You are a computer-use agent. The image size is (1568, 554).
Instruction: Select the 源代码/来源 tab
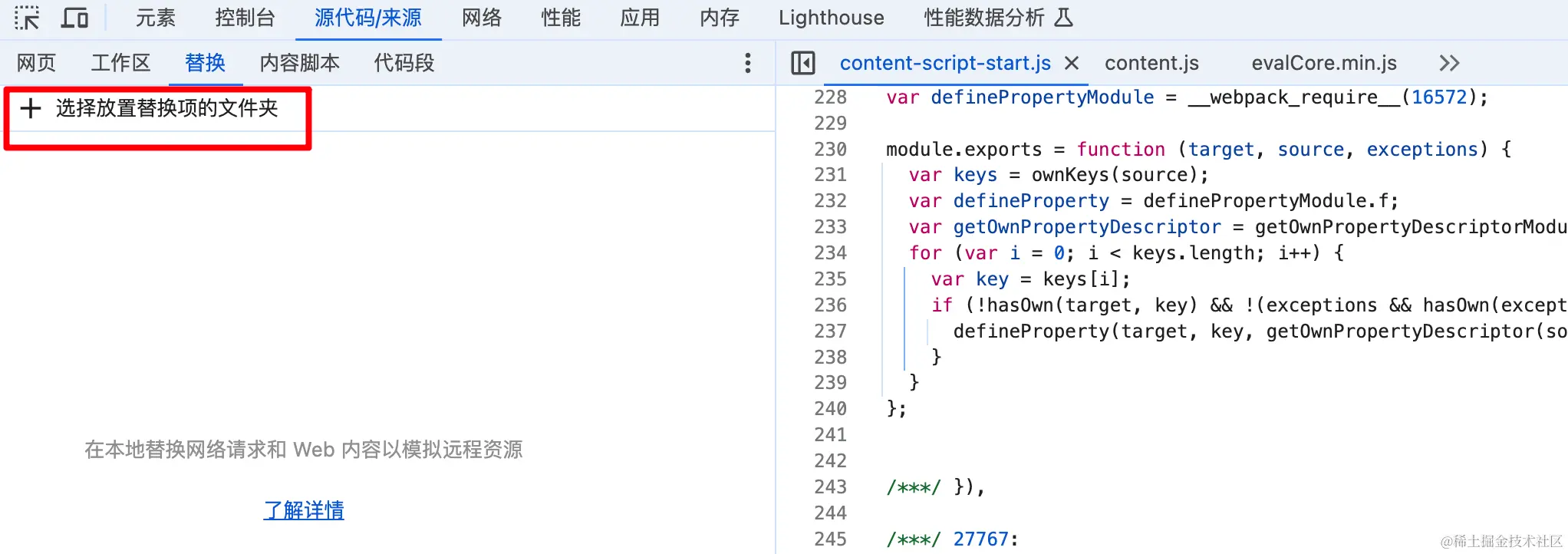[368, 18]
